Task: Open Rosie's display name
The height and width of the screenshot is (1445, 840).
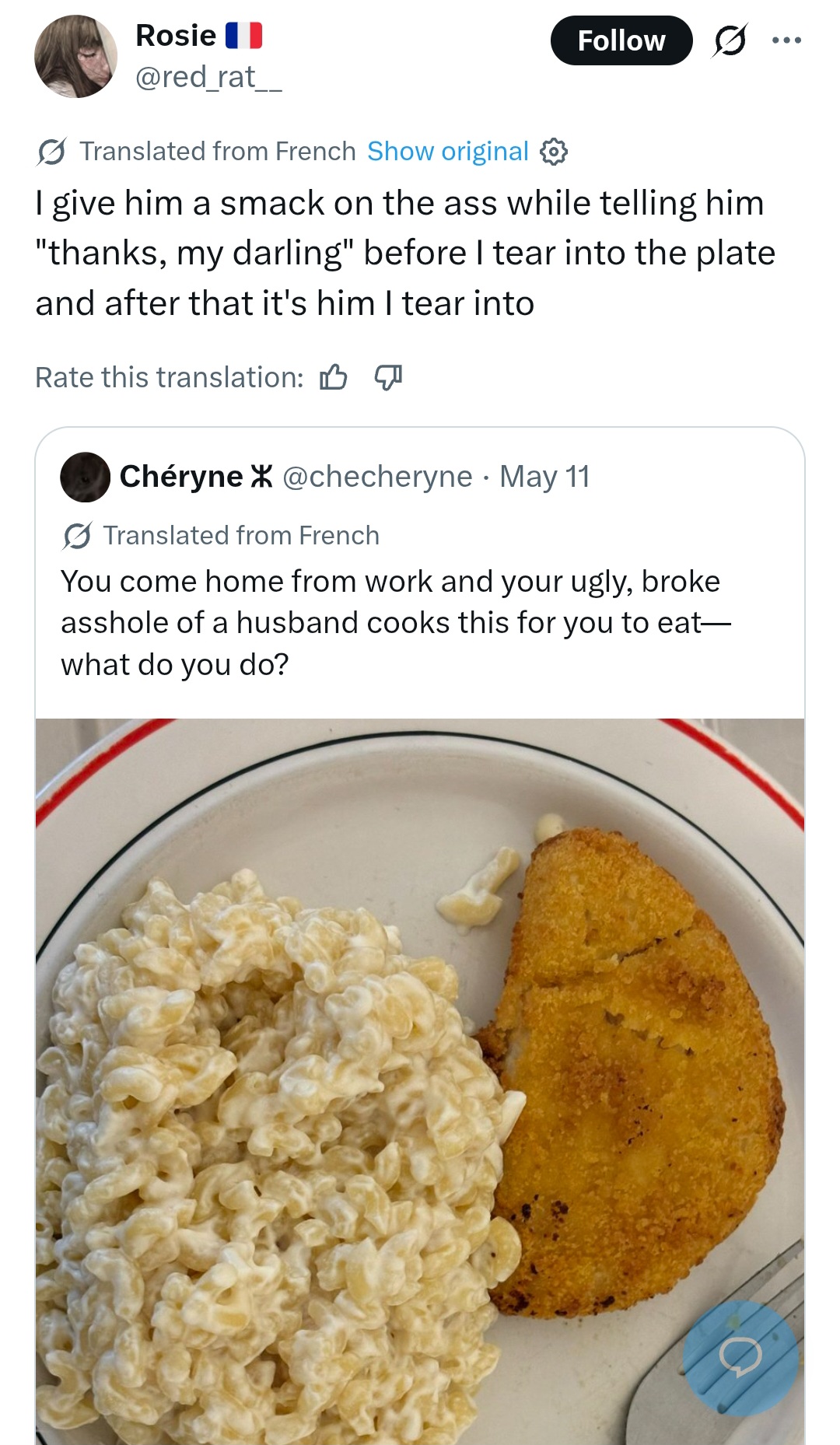Action: (x=176, y=35)
